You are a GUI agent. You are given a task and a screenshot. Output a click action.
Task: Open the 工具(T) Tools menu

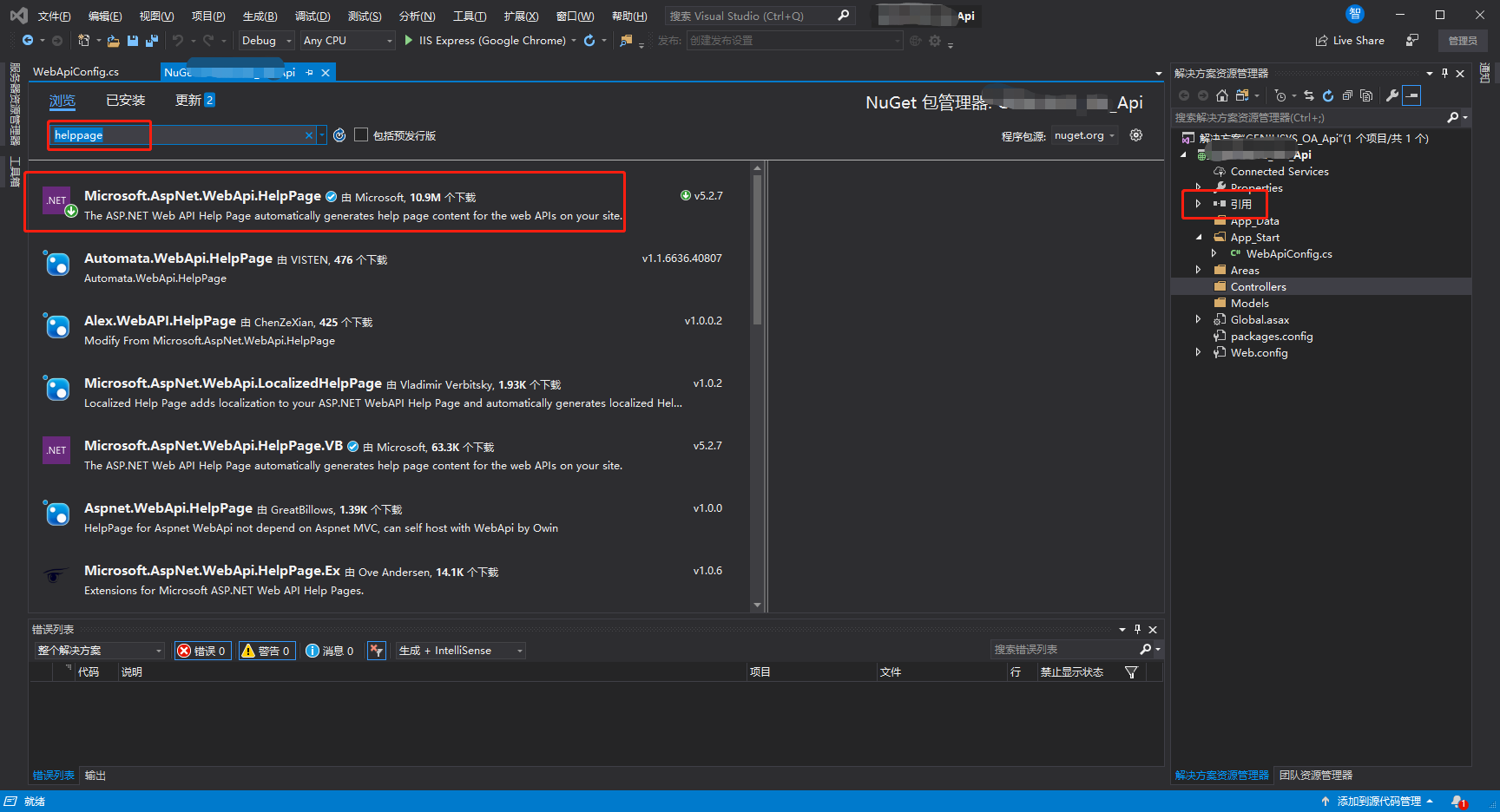470,16
